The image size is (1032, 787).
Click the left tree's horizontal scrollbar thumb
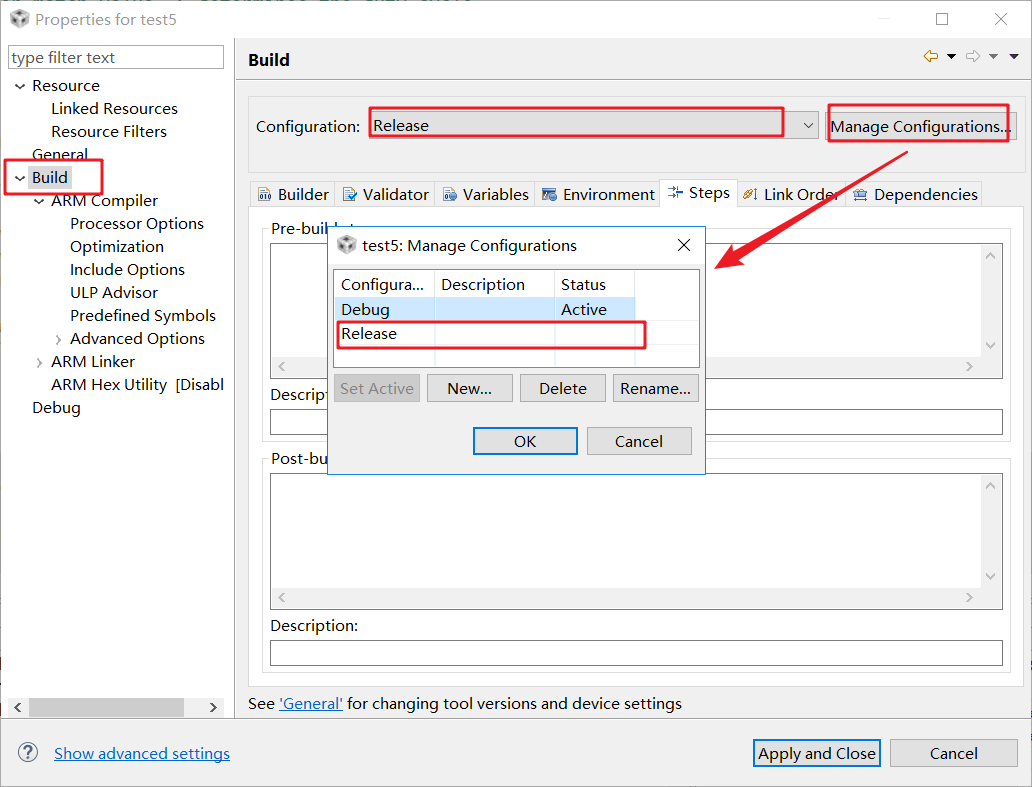click(106, 707)
